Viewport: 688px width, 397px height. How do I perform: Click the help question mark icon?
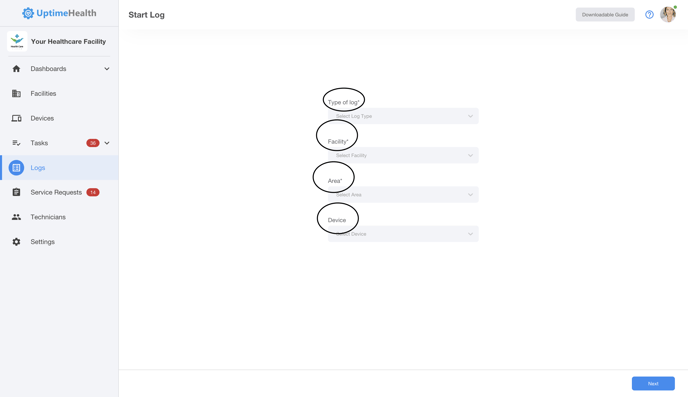(649, 15)
